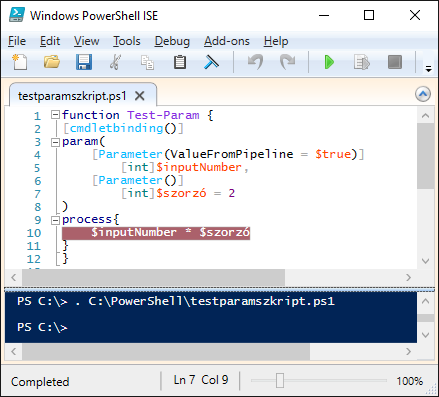Image resolution: width=439 pixels, height=397 pixels.
Task: Click console pane scroll left arrow
Action: (x=14, y=351)
